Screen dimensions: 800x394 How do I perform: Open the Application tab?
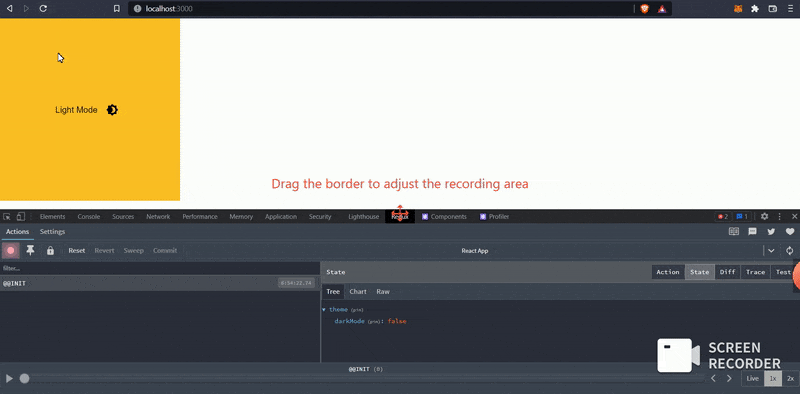point(281,216)
